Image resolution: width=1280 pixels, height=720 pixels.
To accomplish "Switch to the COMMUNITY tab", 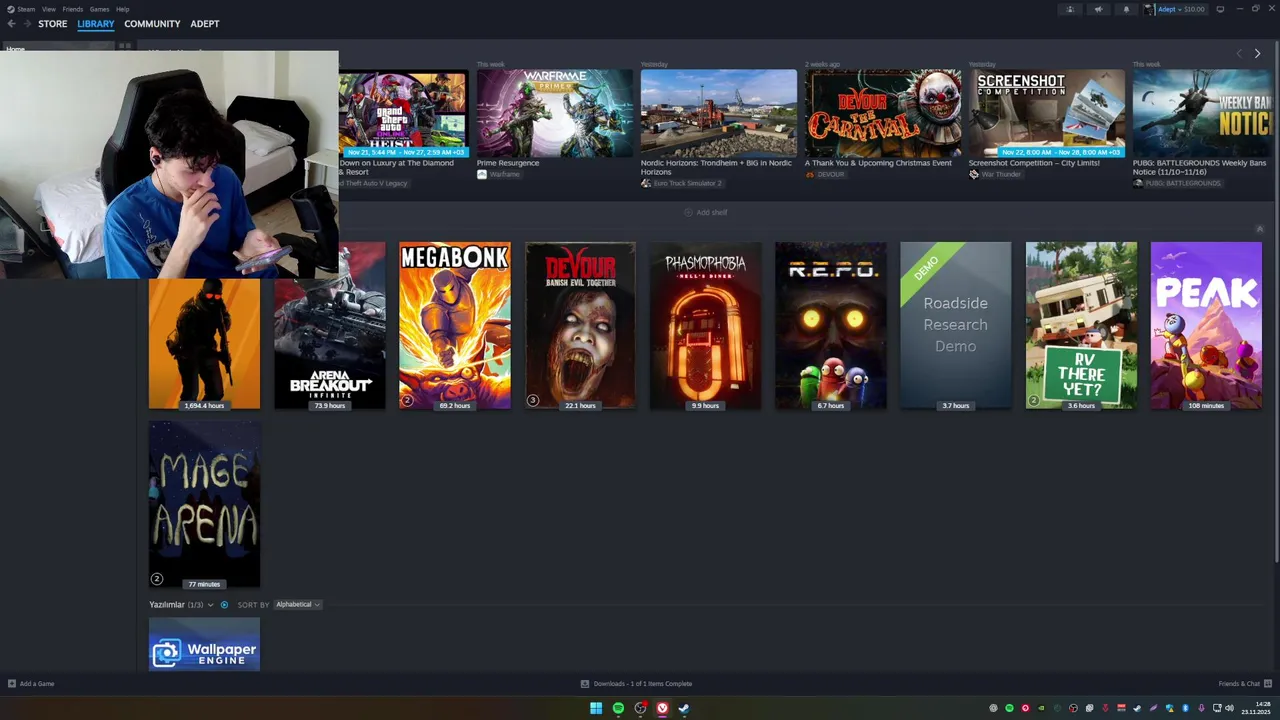I will pos(152,23).
